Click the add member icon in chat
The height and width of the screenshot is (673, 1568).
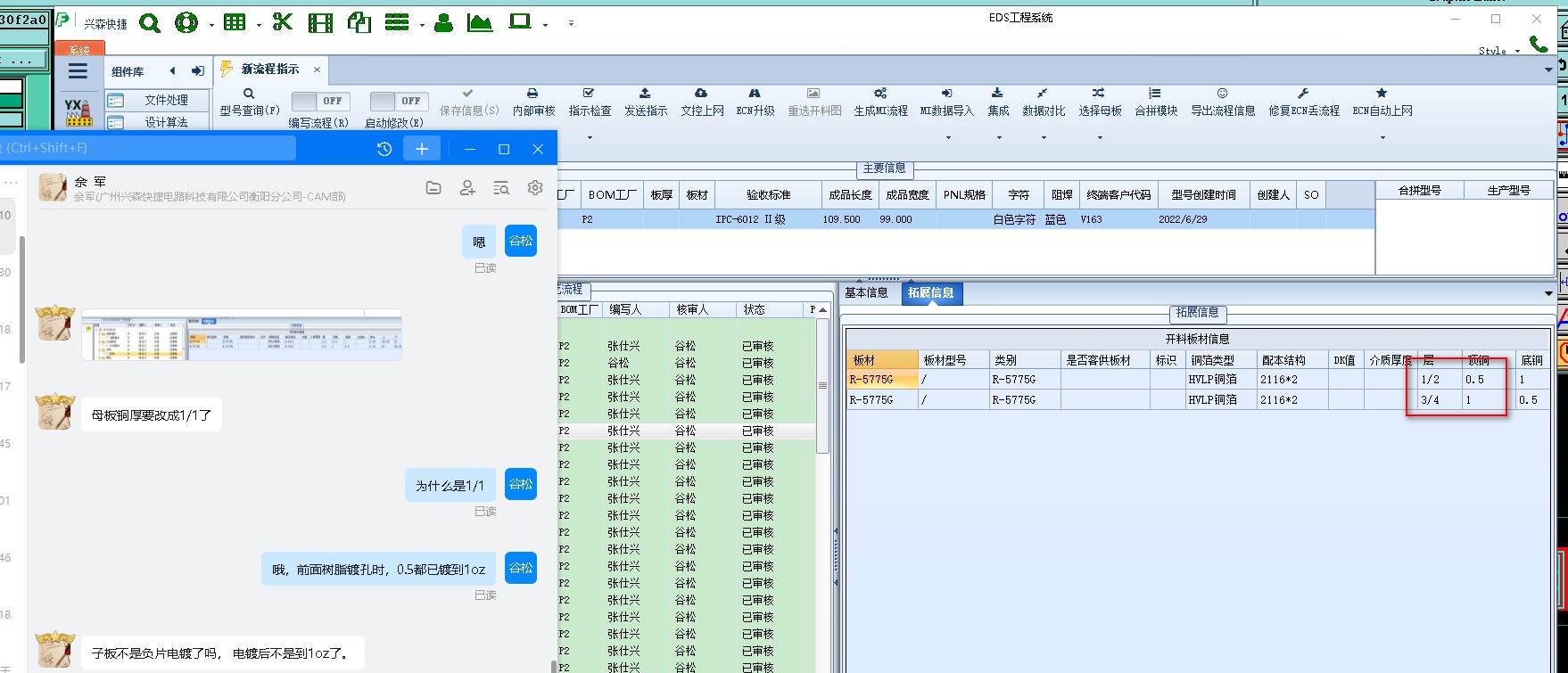467,187
